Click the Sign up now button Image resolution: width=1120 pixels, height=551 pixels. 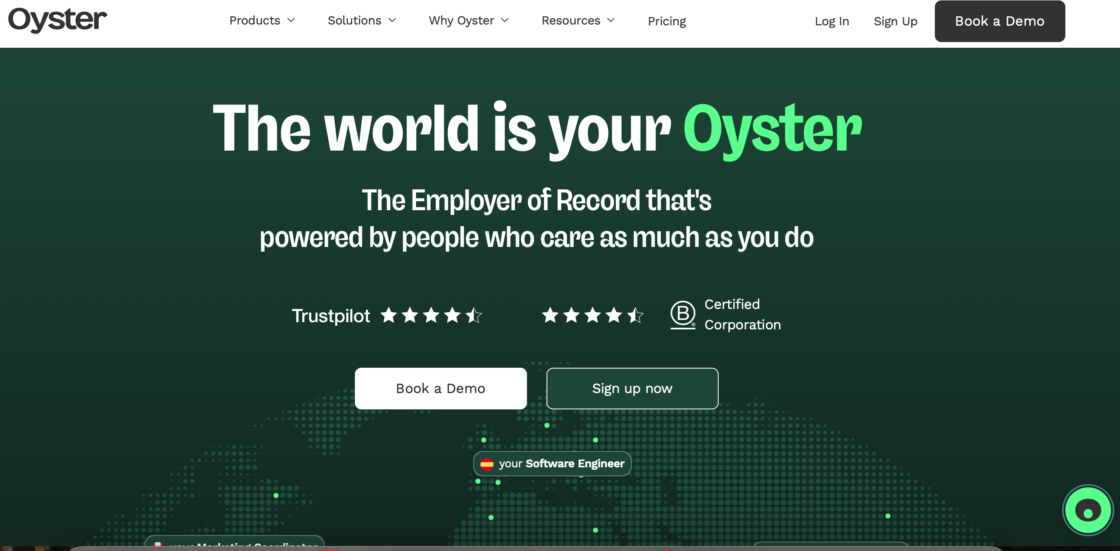click(632, 389)
